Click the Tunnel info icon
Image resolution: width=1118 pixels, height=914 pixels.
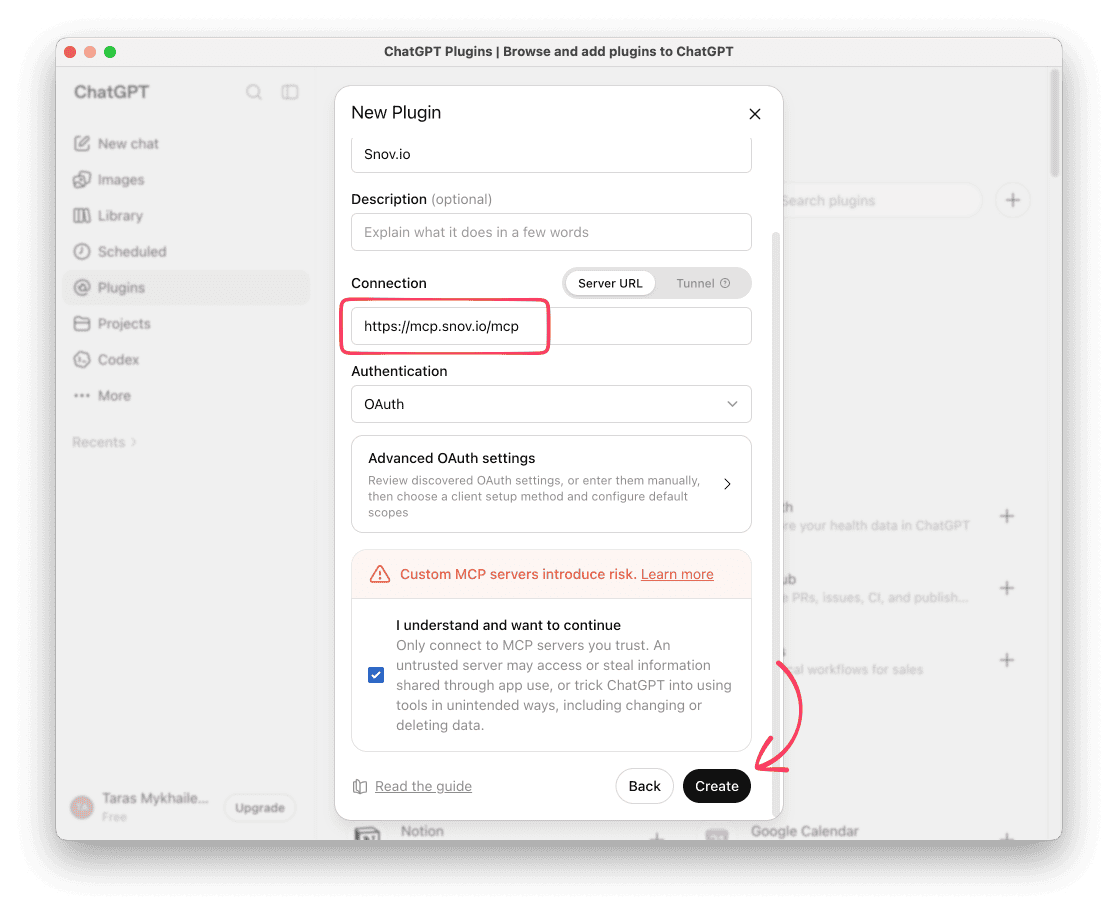[x=725, y=283]
